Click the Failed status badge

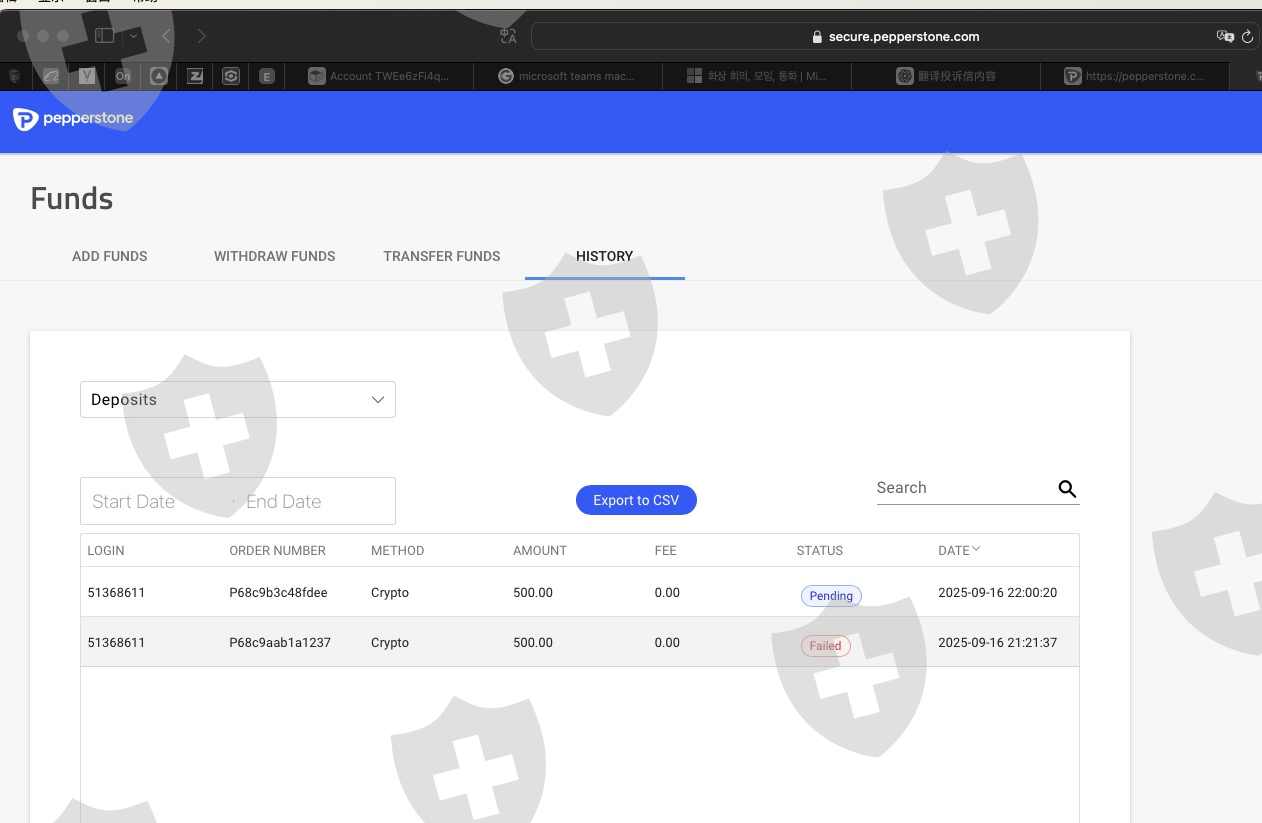825,646
